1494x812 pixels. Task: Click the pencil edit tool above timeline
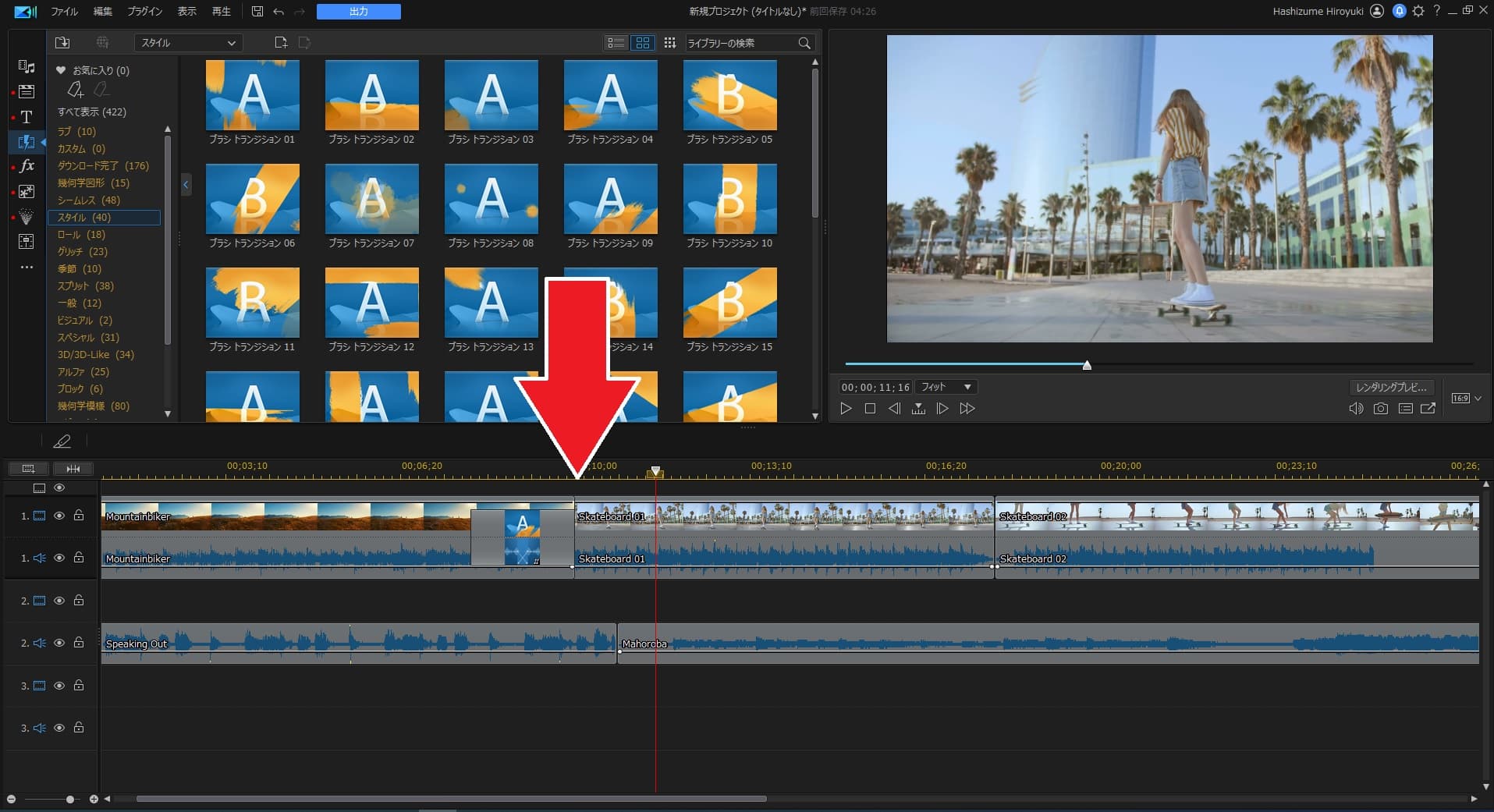[62, 441]
